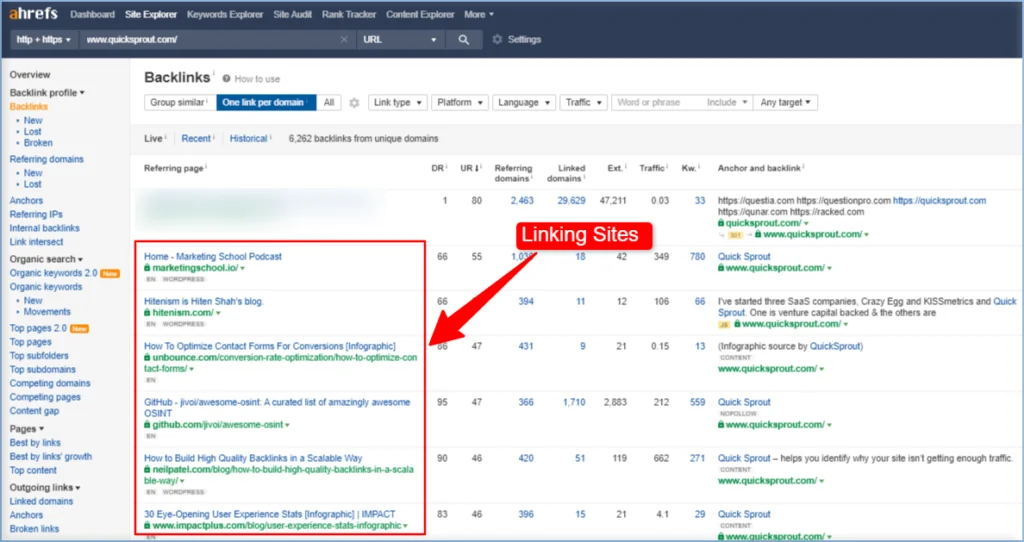Click the gear icon beside the All button
This screenshot has height=542, width=1024.
pyautogui.click(x=354, y=103)
